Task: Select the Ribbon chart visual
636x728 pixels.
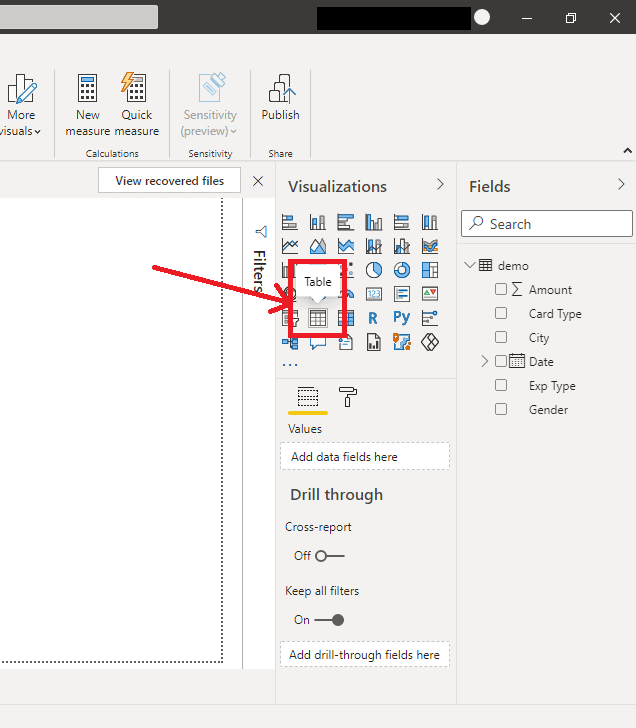Action: [430, 246]
